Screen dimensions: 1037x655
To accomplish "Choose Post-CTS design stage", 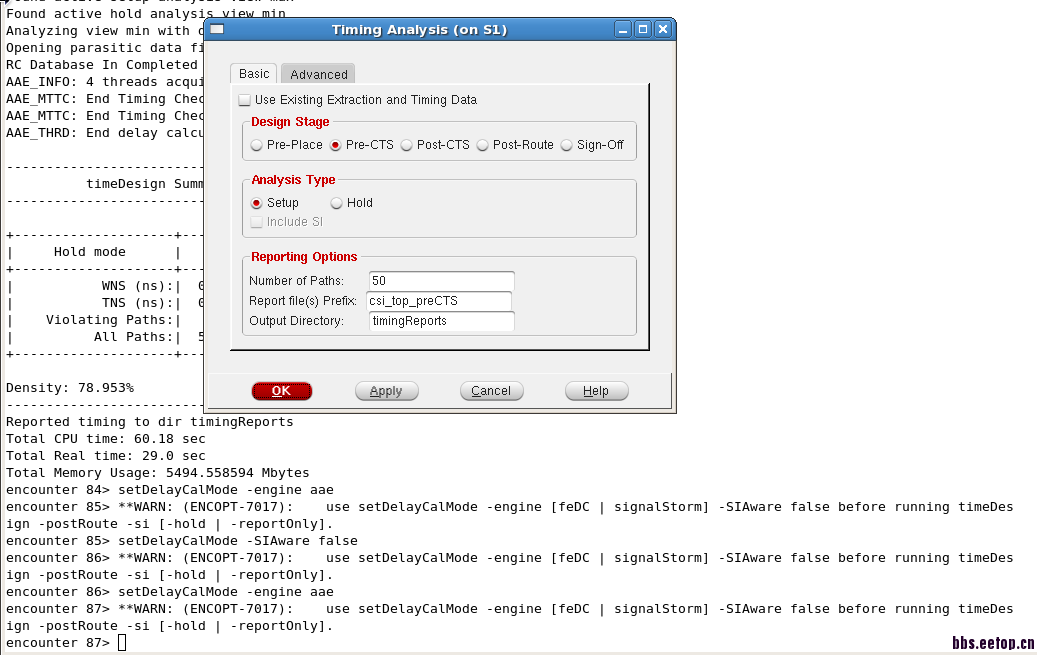I will pyautogui.click(x=407, y=145).
